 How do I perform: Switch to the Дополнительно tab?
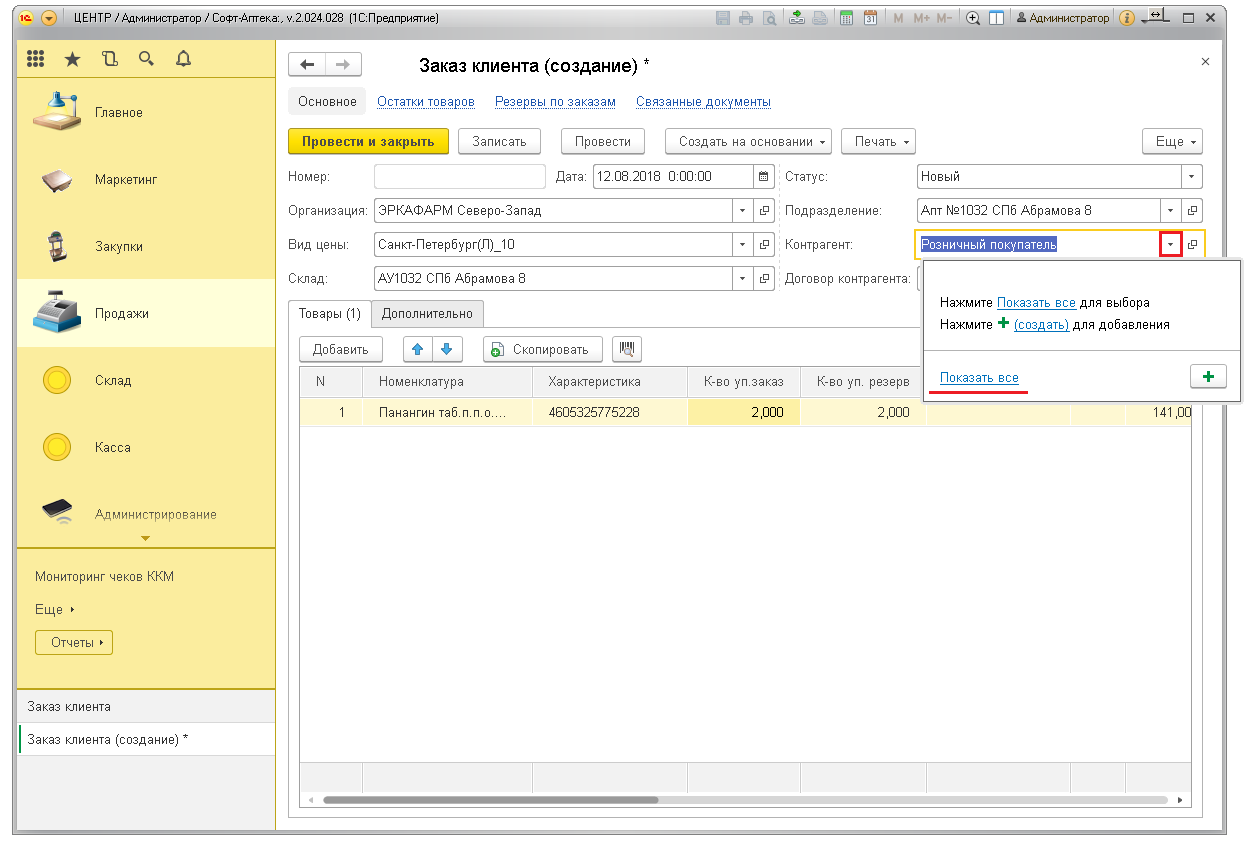pos(427,314)
